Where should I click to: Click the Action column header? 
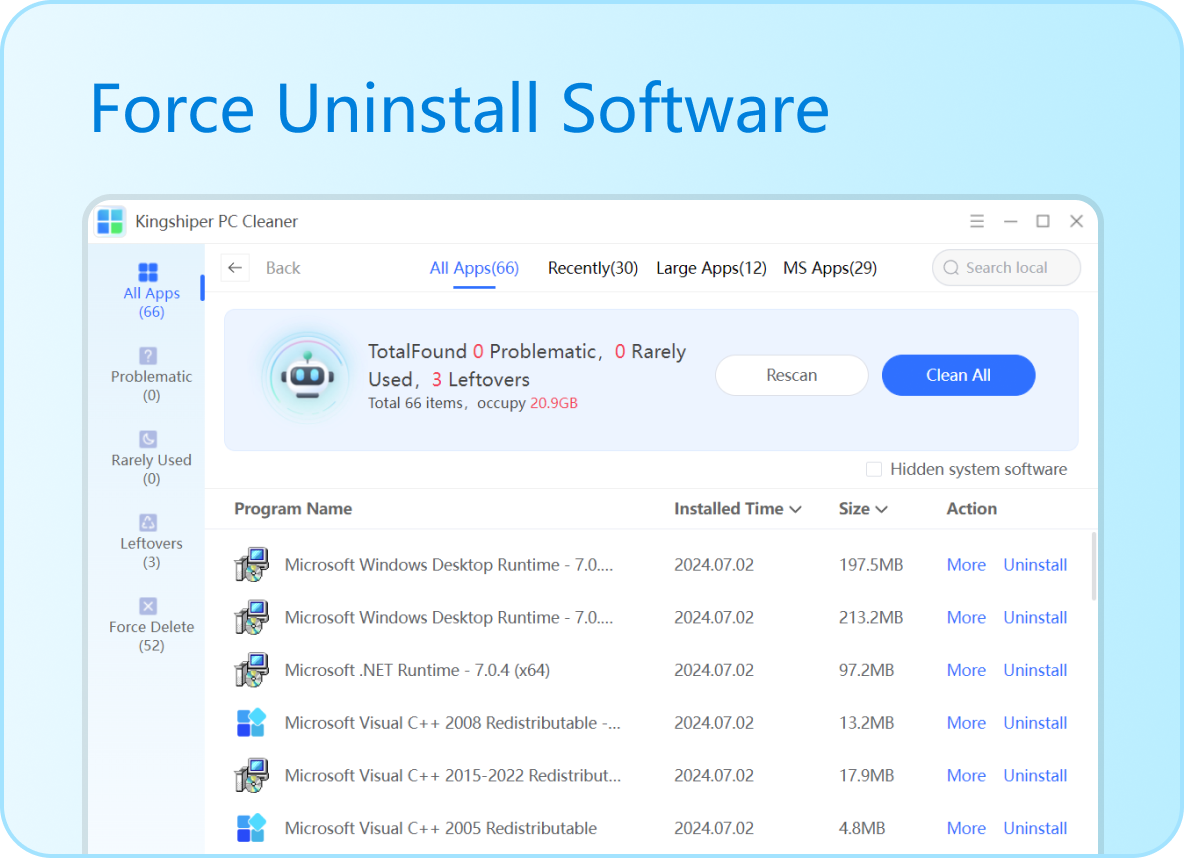[971, 509]
